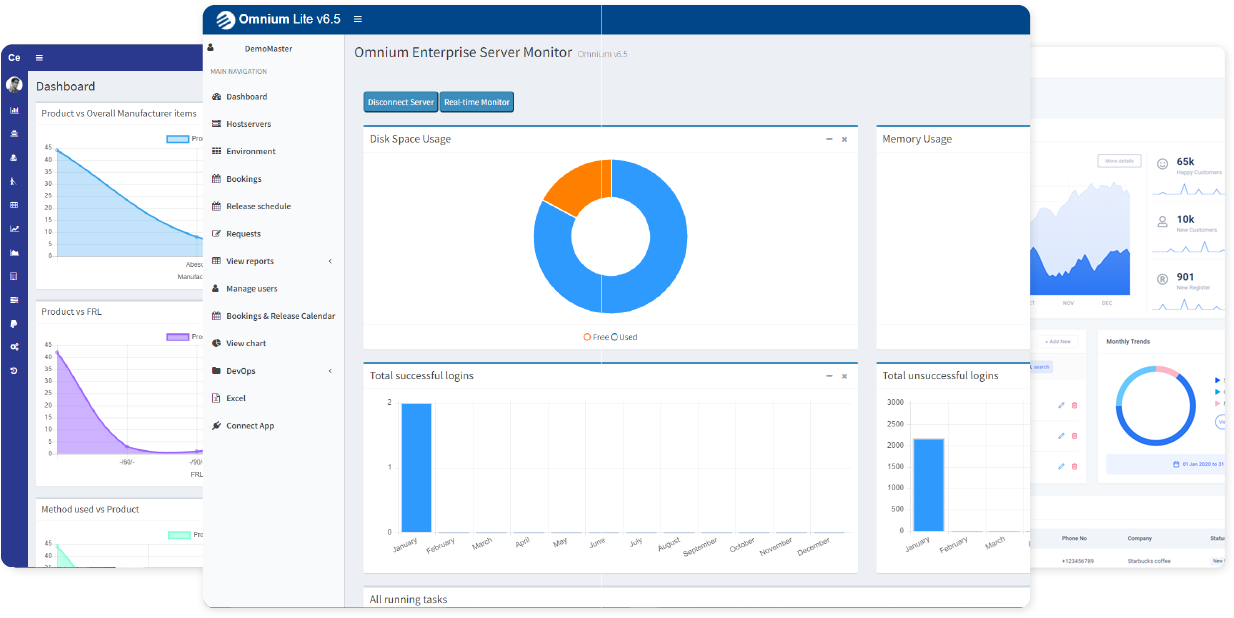
Task: Click the +123456789 phone cell
Action: (1077, 561)
